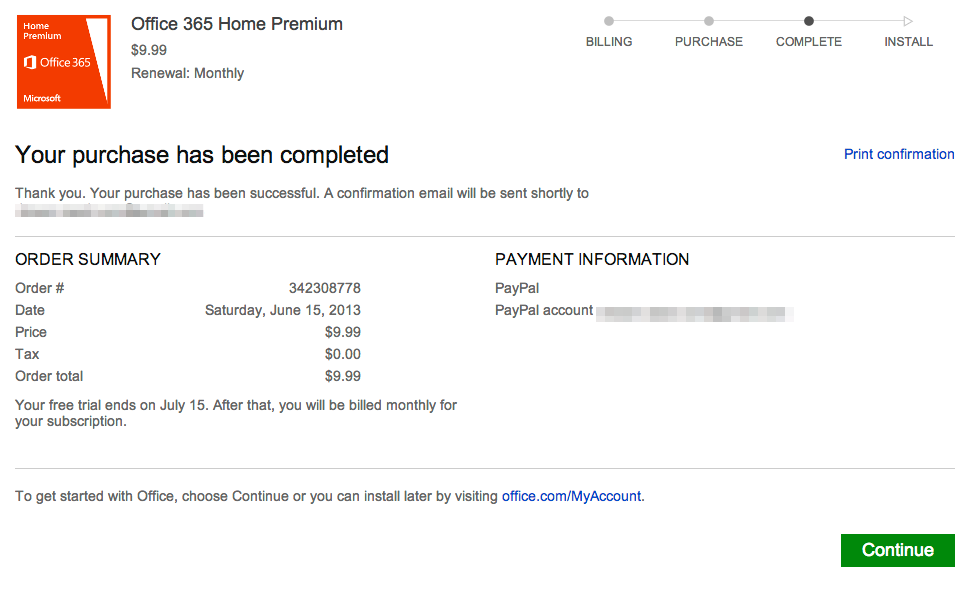Click the Office 365 Home Premium product image

[x=63, y=62]
